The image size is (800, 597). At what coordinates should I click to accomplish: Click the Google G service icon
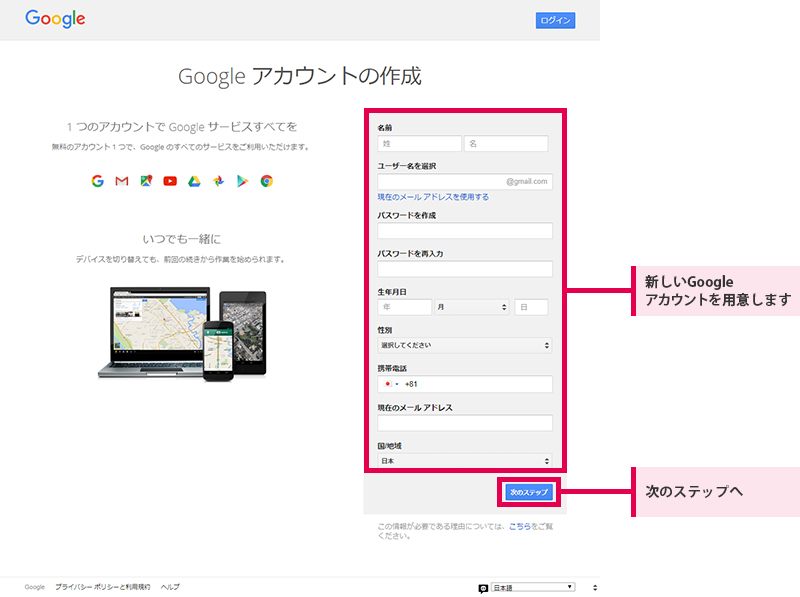pos(97,181)
